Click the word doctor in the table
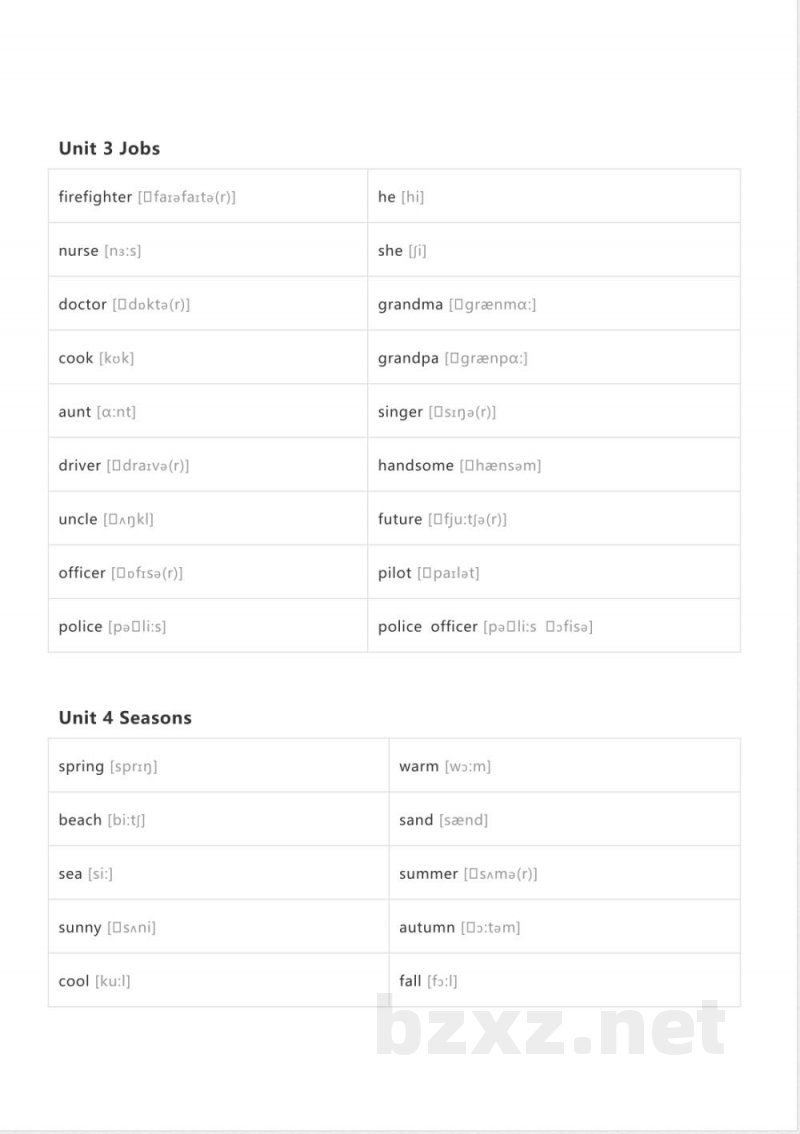 click(82, 304)
